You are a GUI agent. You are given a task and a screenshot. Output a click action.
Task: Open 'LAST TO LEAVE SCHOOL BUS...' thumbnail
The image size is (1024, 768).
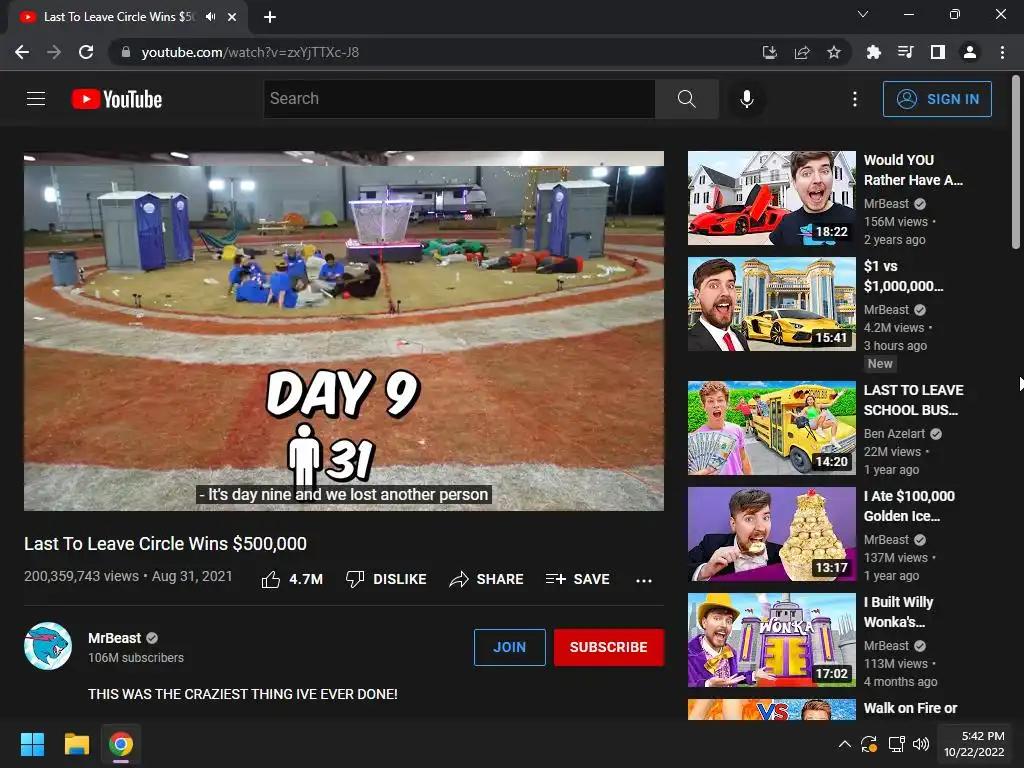click(x=771, y=428)
